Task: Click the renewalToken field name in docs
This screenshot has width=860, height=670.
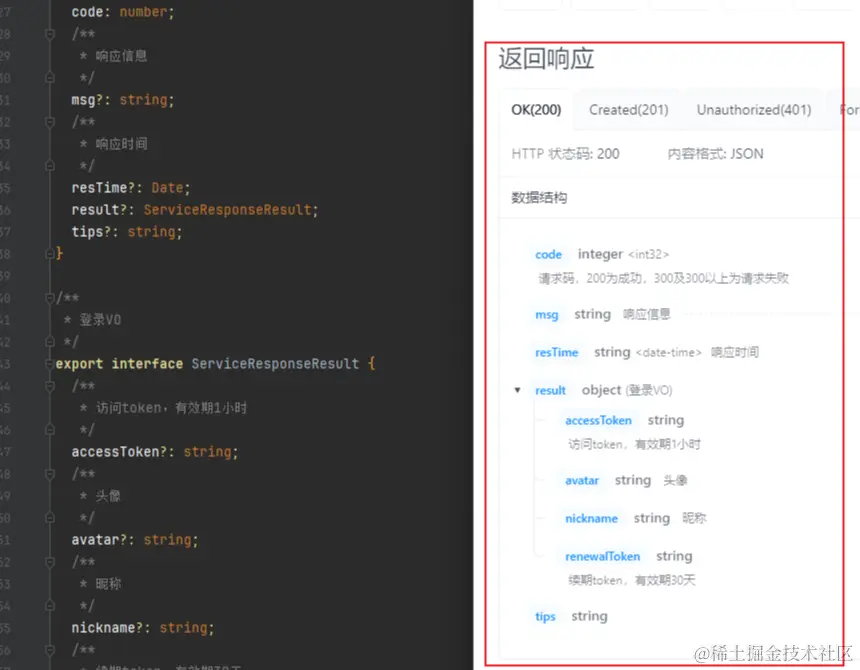Action: pyautogui.click(x=602, y=557)
